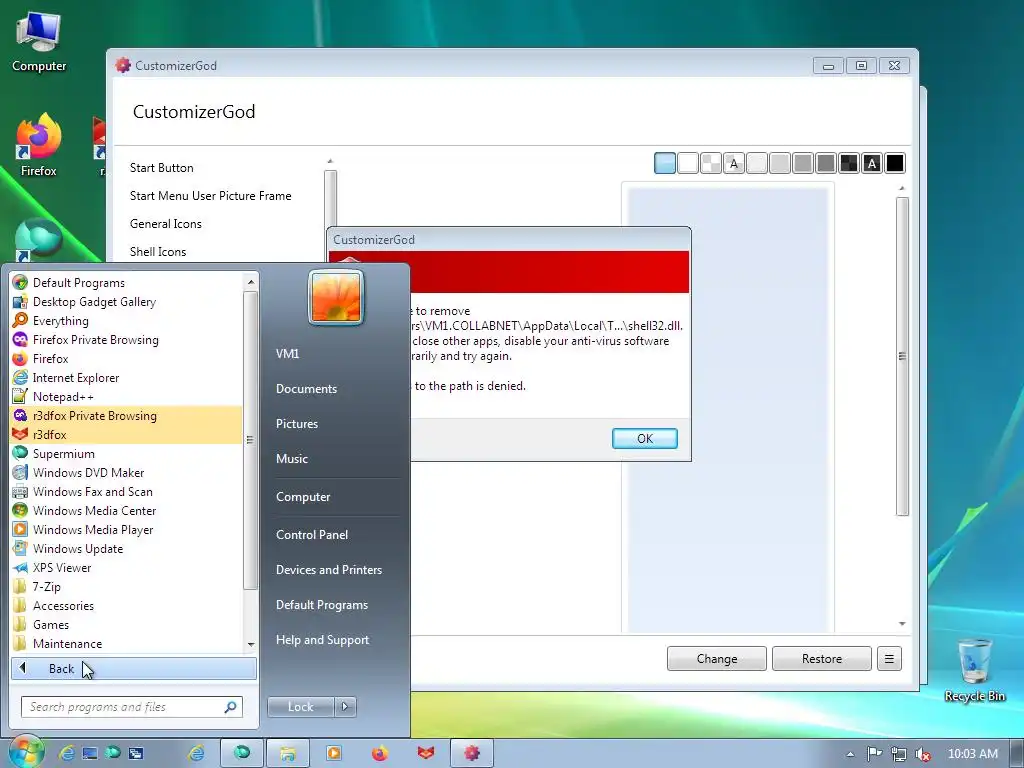
Task: Click the Action Center flag icon
Action: pos(874,754)
